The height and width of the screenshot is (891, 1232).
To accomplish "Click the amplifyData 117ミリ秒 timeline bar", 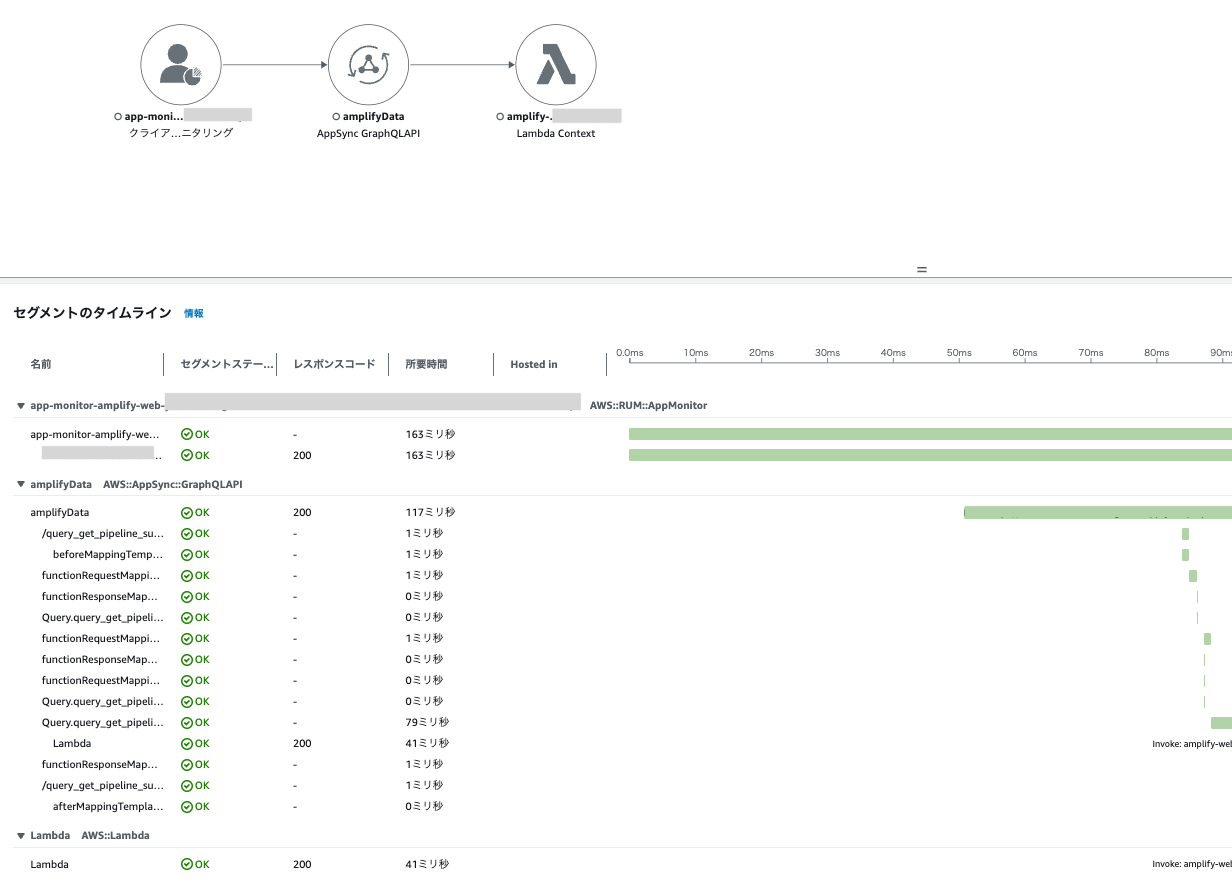I will point(1098,512).
